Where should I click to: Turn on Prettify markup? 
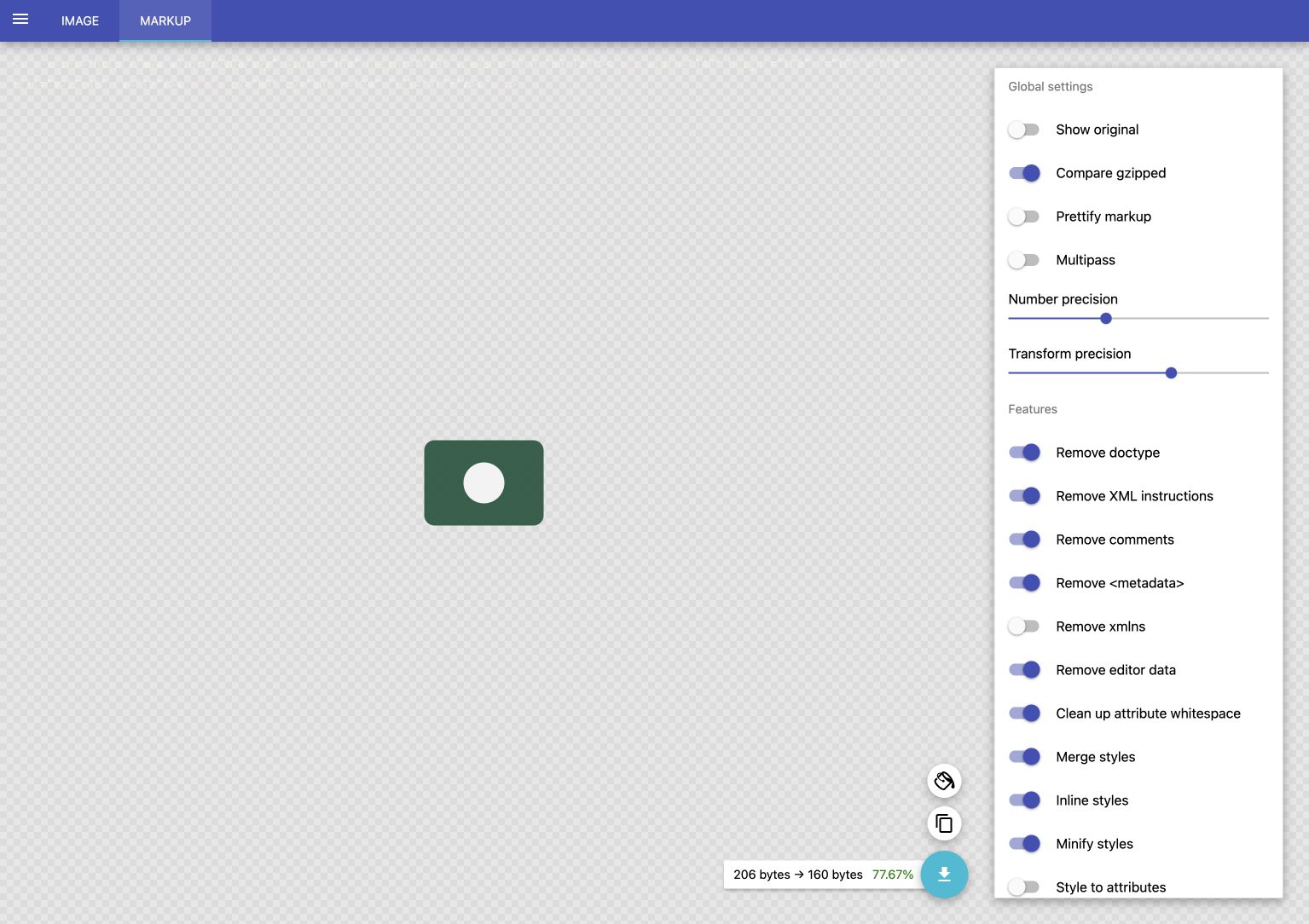[x=1023, y=217]
